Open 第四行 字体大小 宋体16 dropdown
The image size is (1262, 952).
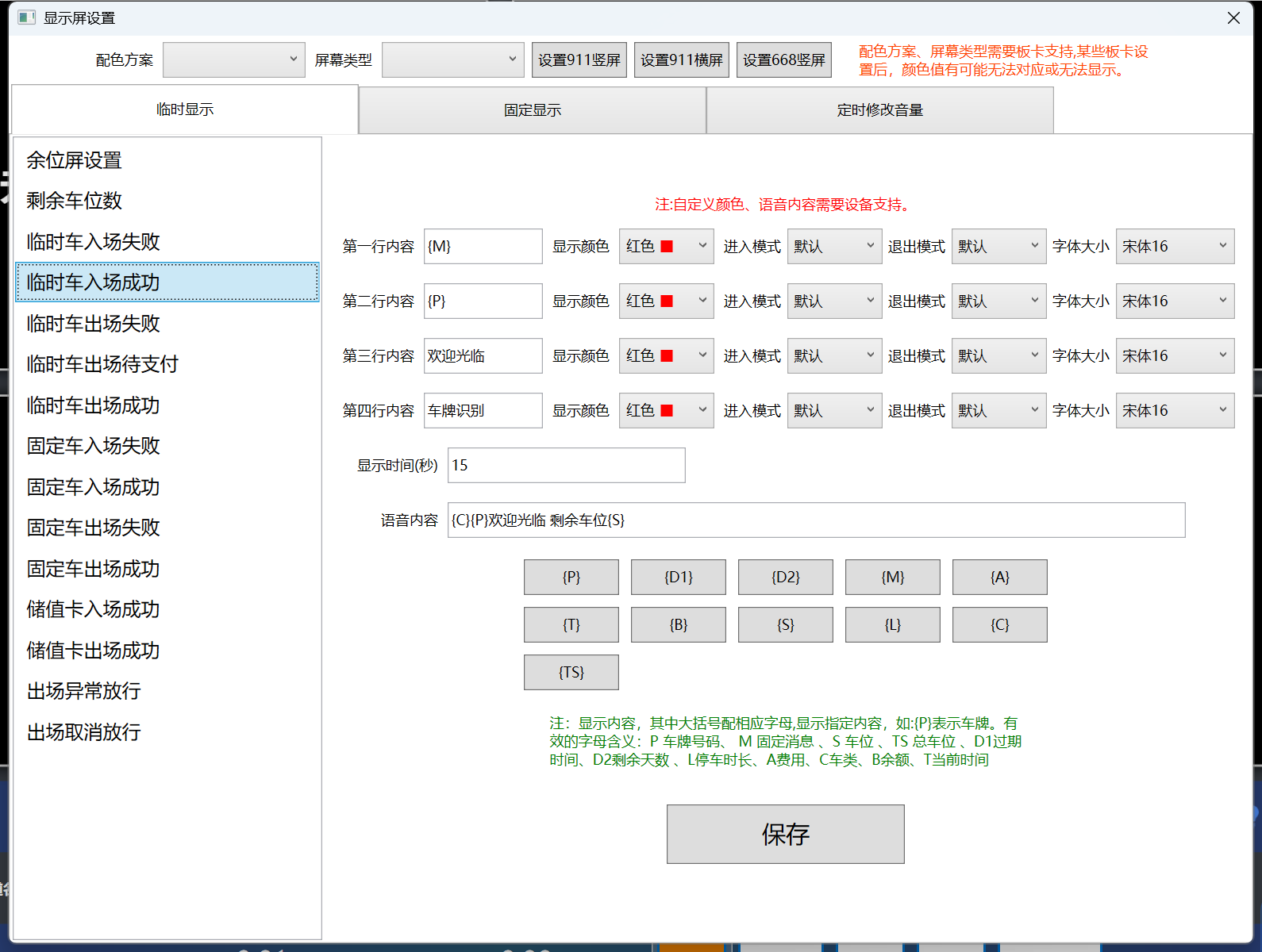click(1175, 410)
